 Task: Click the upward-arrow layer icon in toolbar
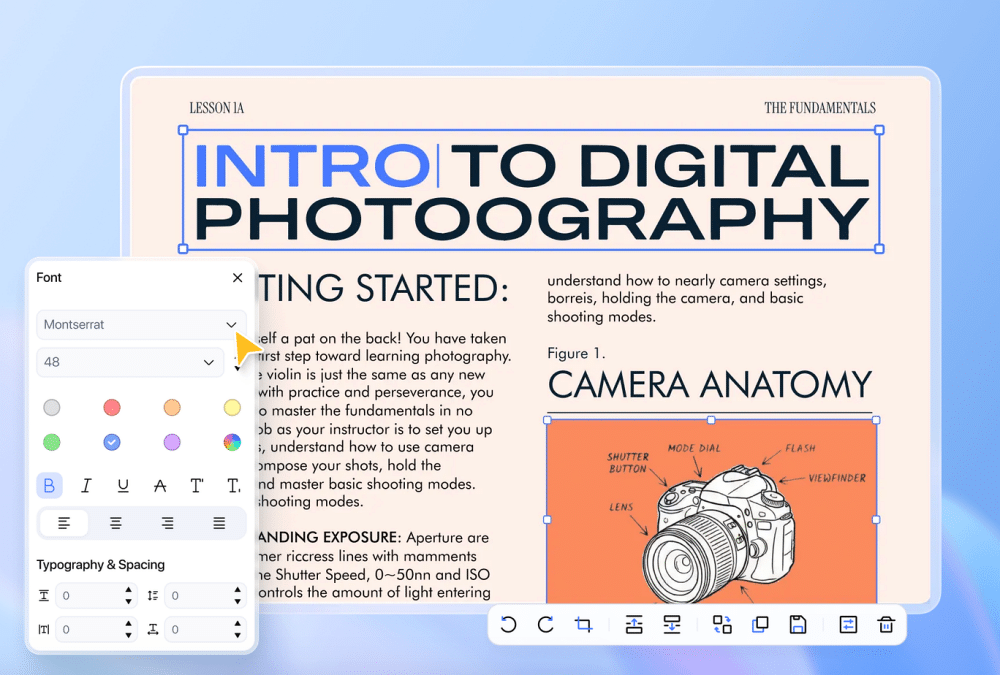[634, 624]
